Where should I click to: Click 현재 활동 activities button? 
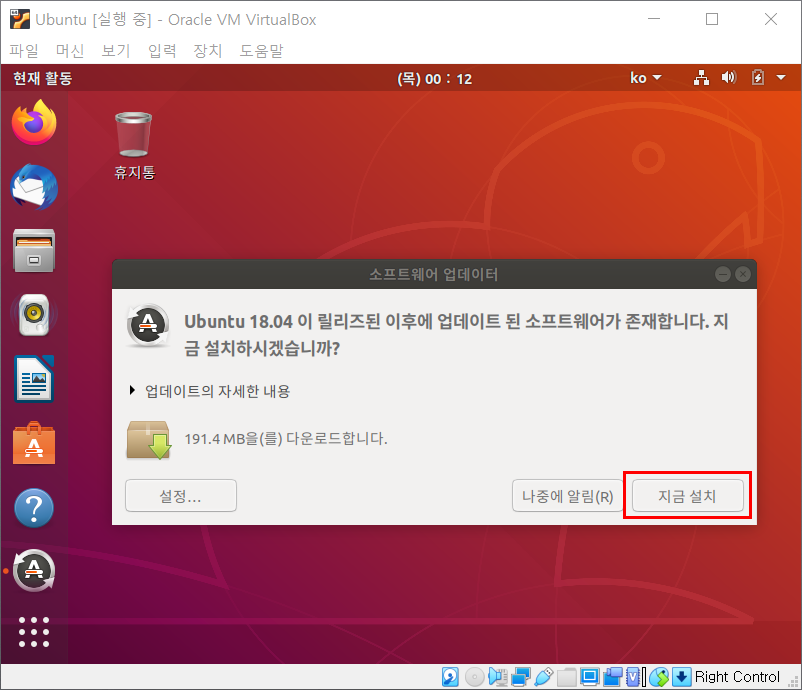pyautogui.click(x=42, y=78)
